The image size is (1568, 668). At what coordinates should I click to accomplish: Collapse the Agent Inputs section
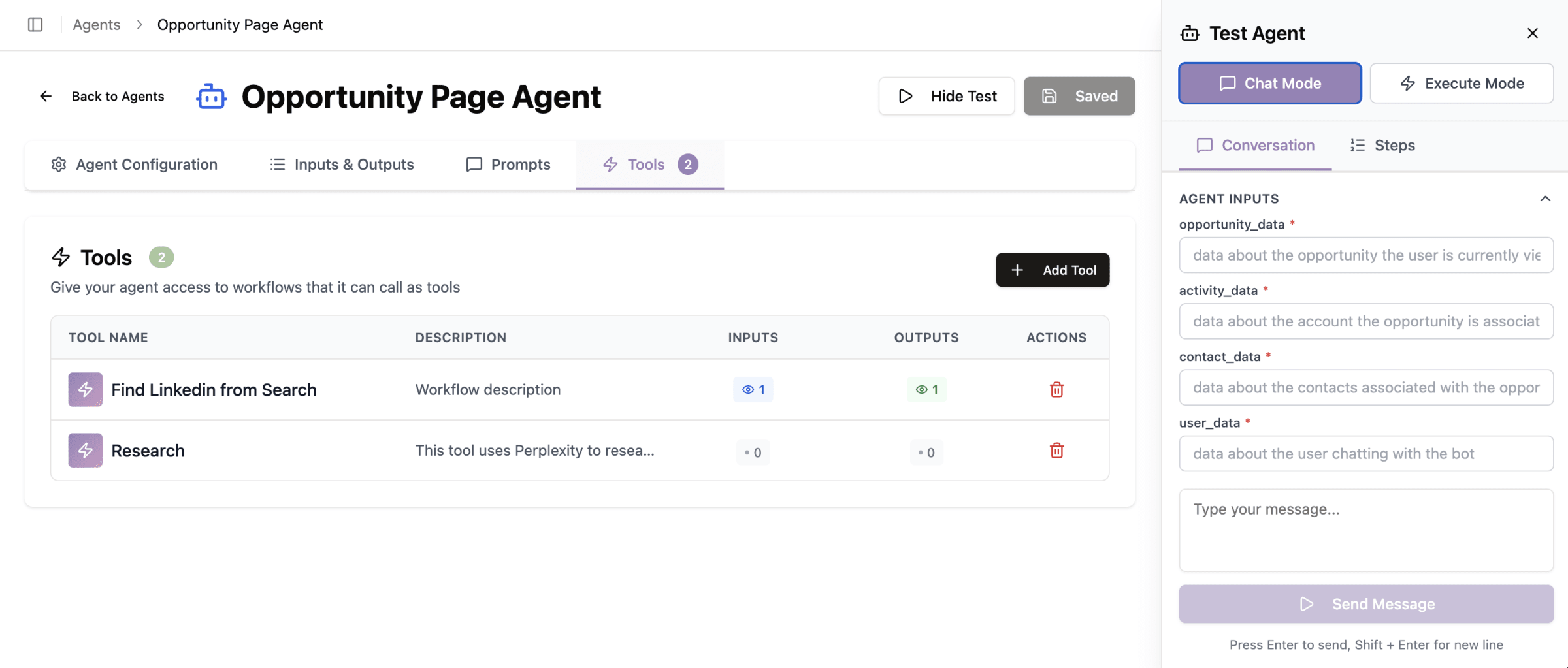click(x=1545, y=199)
